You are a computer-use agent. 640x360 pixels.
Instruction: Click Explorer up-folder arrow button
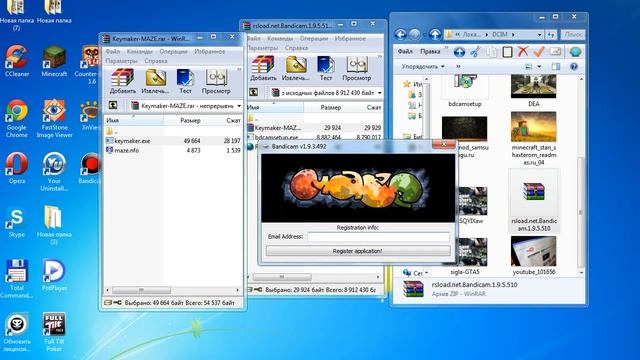(x=435, y=35)
